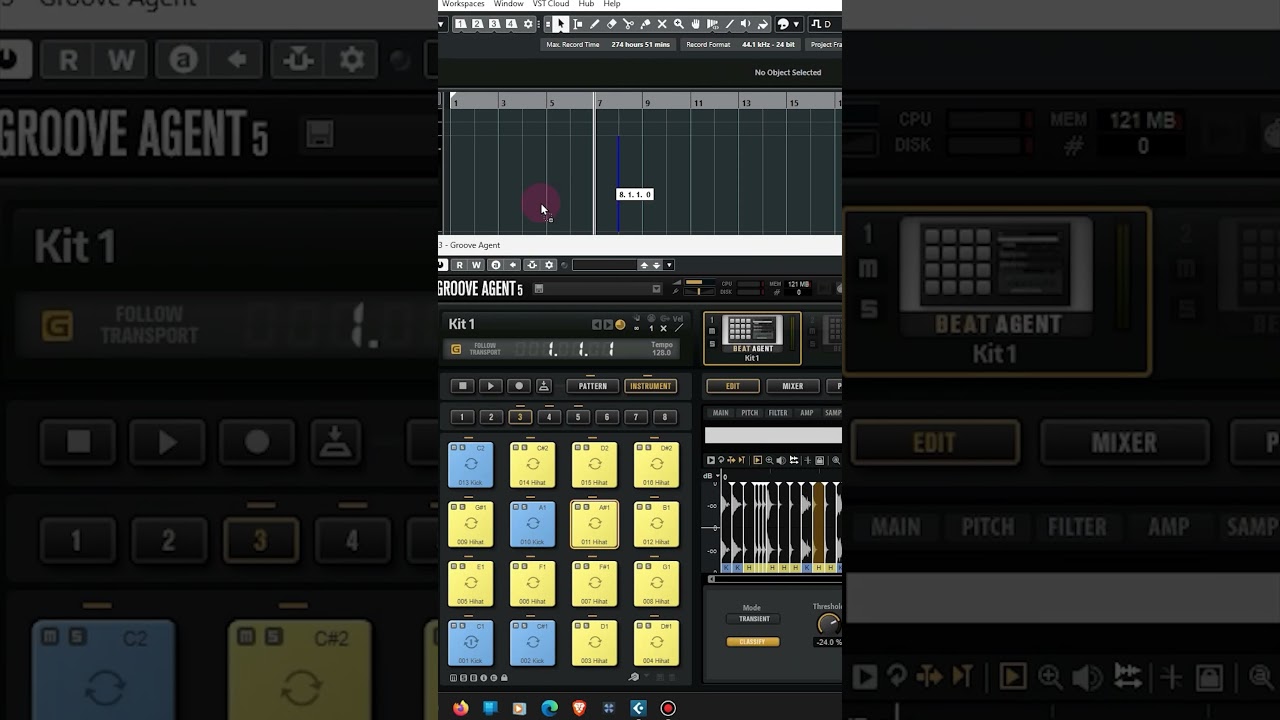This screenshot has width=1280, height=720.
Task: Toggle Write automation W button
Action: pyautogui.click(x=476, y=265)
